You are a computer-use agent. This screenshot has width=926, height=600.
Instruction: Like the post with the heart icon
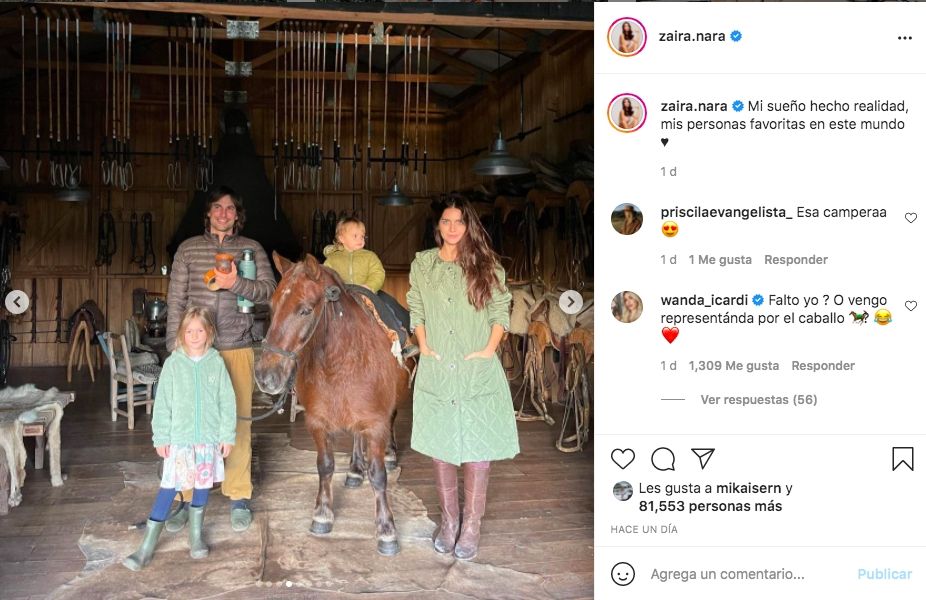(x=622, y=459)
